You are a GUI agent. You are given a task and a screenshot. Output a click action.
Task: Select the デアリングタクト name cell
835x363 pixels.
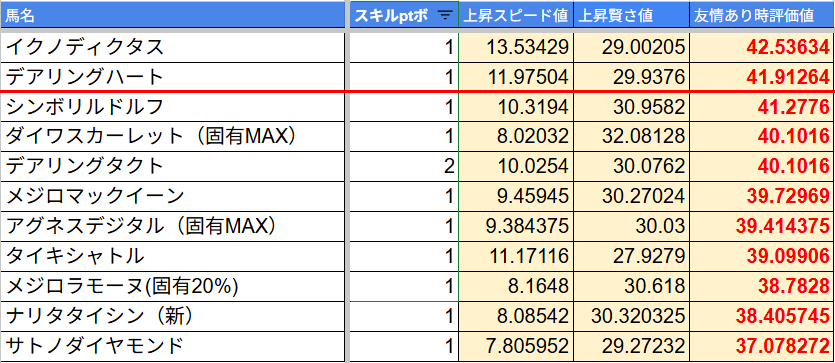[x=173, y=167]
